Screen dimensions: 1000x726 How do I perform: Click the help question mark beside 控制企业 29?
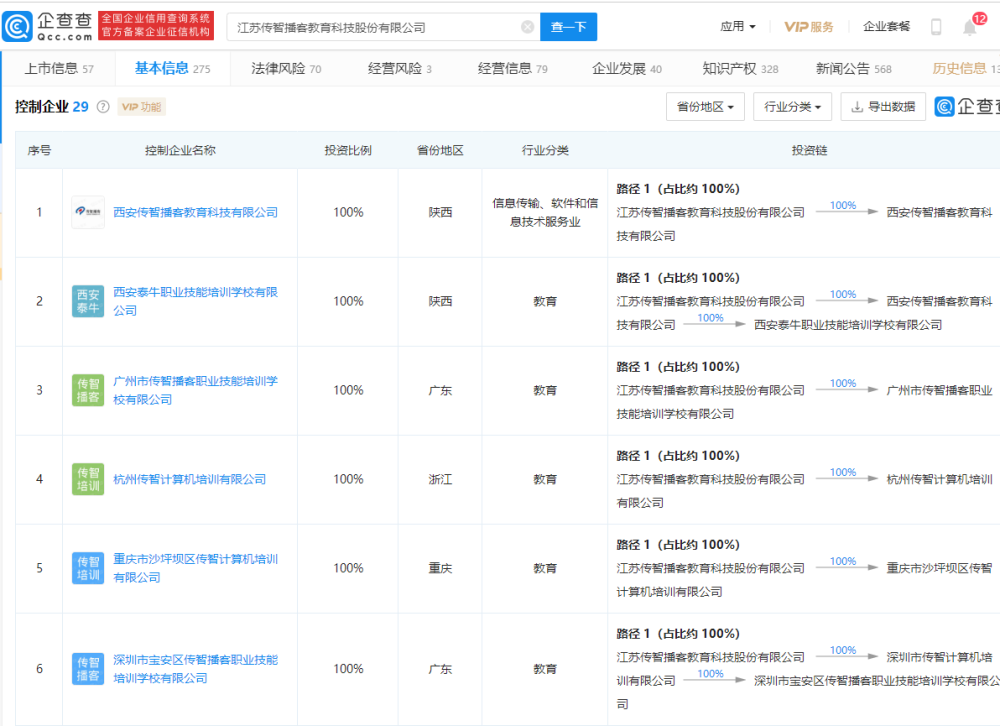[x=103, y=107]
